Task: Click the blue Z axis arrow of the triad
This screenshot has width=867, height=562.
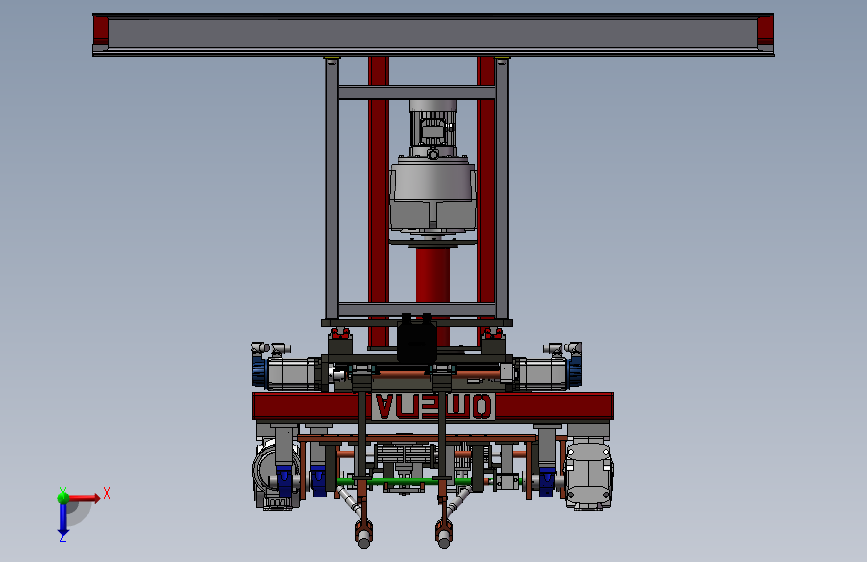Action: point(63,520)
